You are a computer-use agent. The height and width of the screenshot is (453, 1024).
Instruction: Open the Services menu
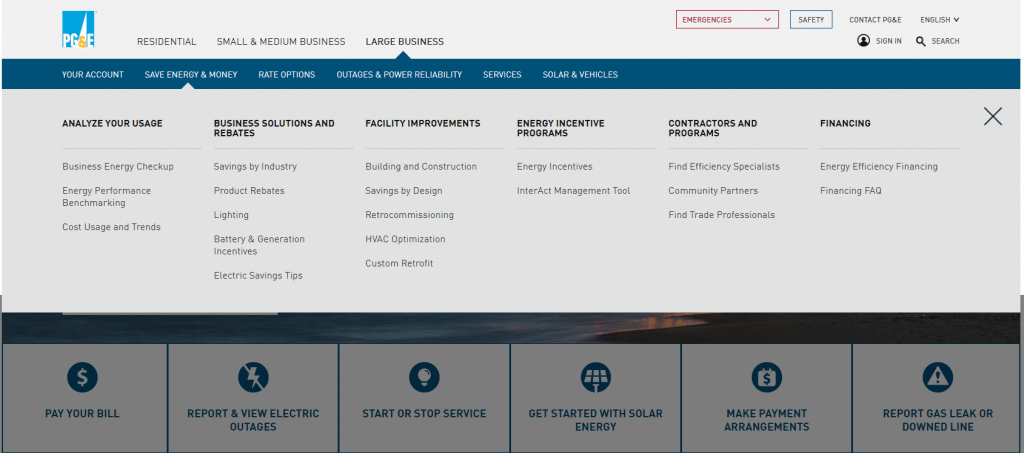click(x=502, y=74)
